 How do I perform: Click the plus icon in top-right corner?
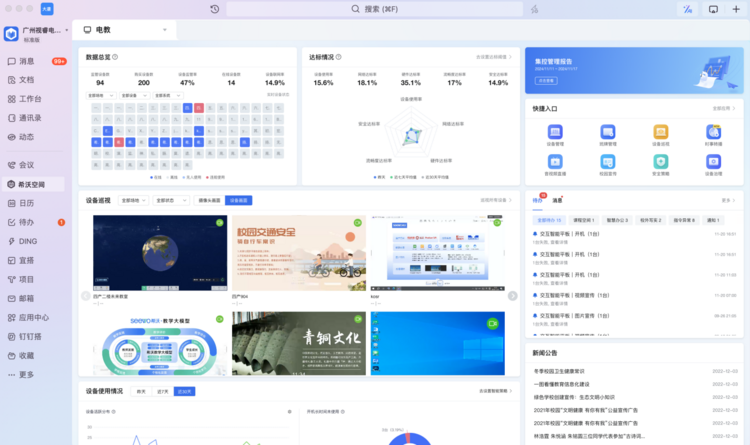[736, 9]
